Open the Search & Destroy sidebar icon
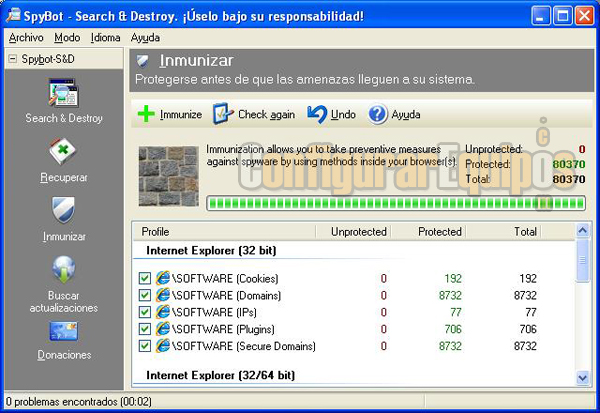This screenshot has width=600, height=413. pos(64,93)
